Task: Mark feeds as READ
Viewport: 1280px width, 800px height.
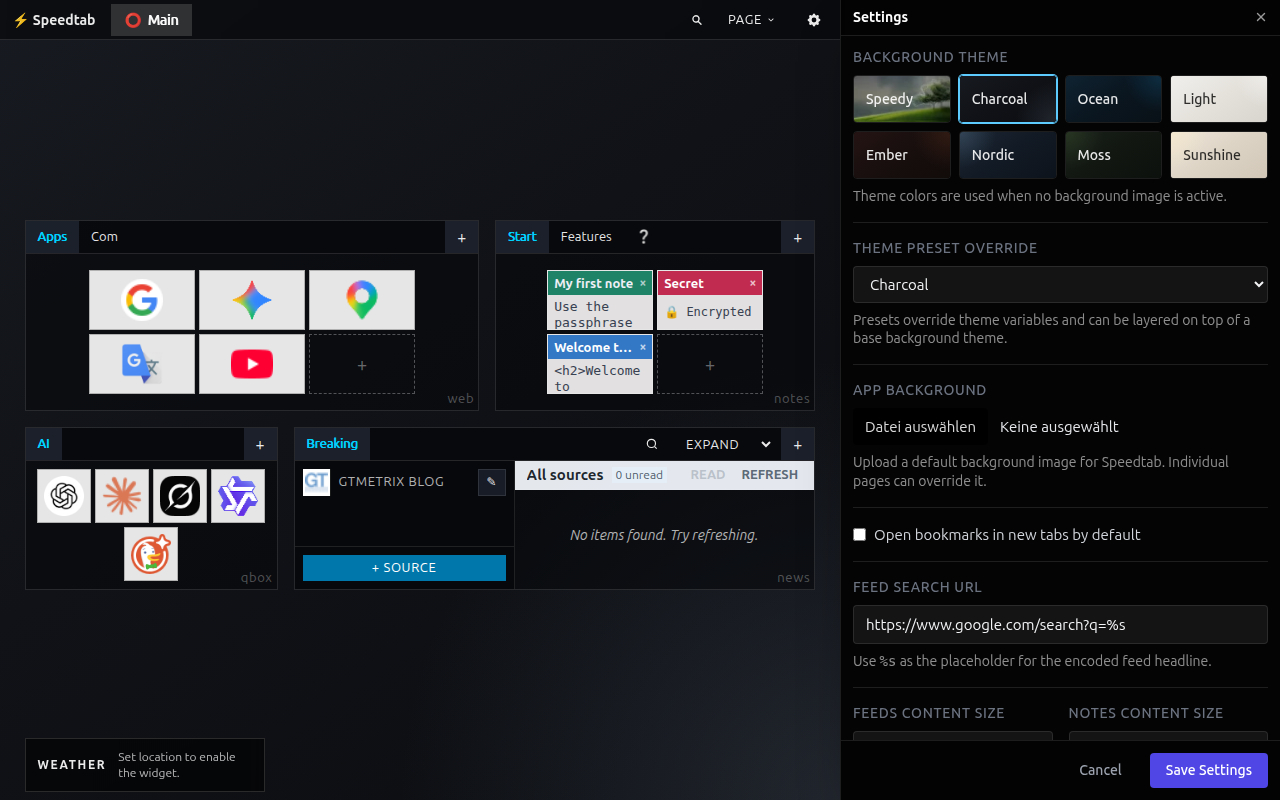Action: click(x=708, y=475)
